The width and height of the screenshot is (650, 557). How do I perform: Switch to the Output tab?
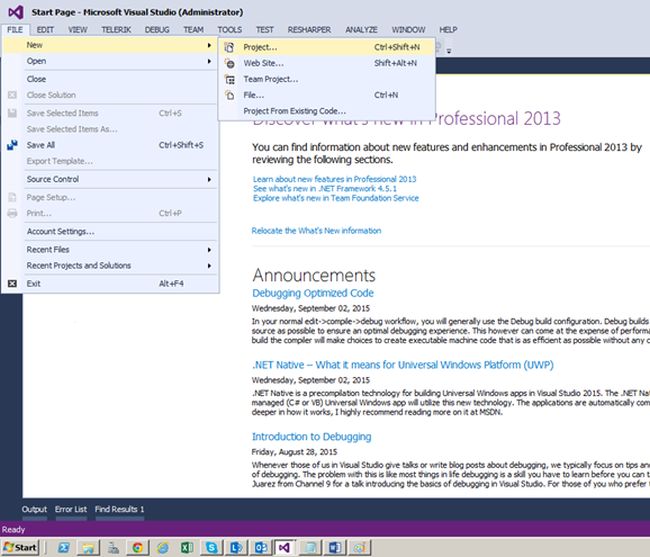pos(34,509)
